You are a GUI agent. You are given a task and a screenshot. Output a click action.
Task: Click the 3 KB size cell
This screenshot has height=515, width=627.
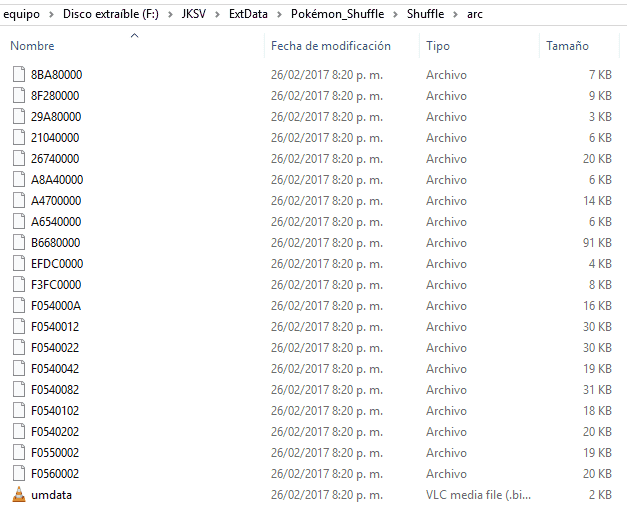tap(600, 117)
